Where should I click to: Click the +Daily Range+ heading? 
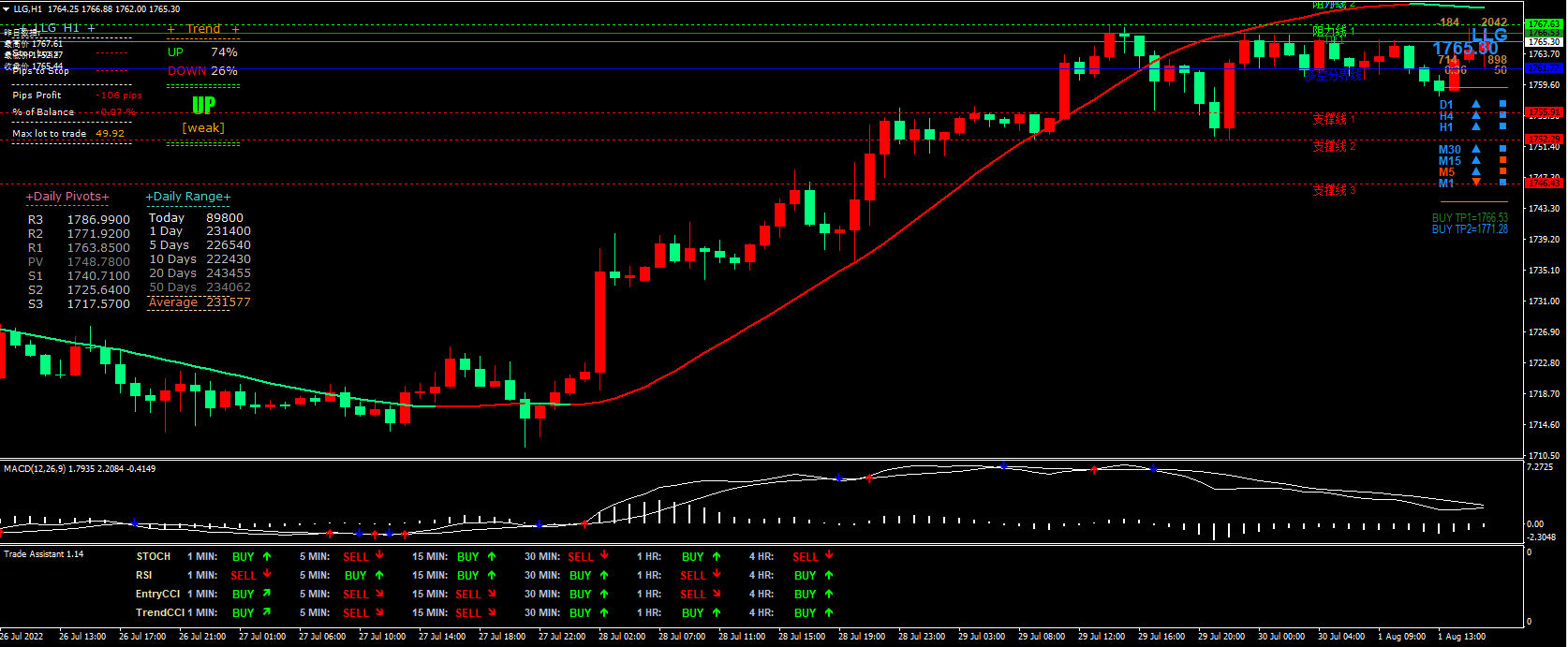(188, 197)
